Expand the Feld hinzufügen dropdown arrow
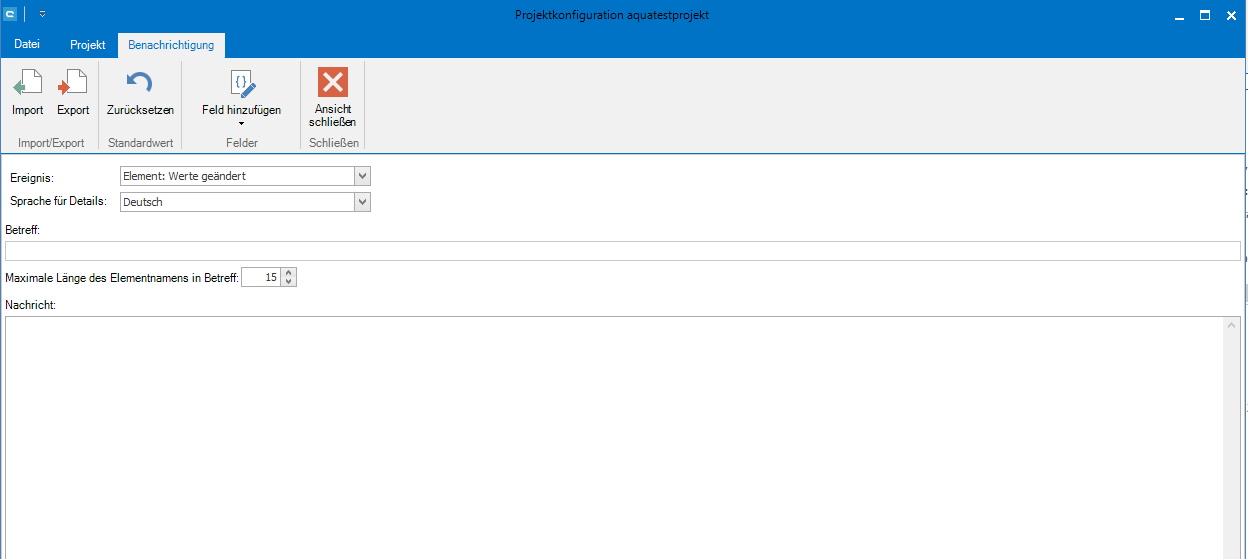 coord(241,123)
